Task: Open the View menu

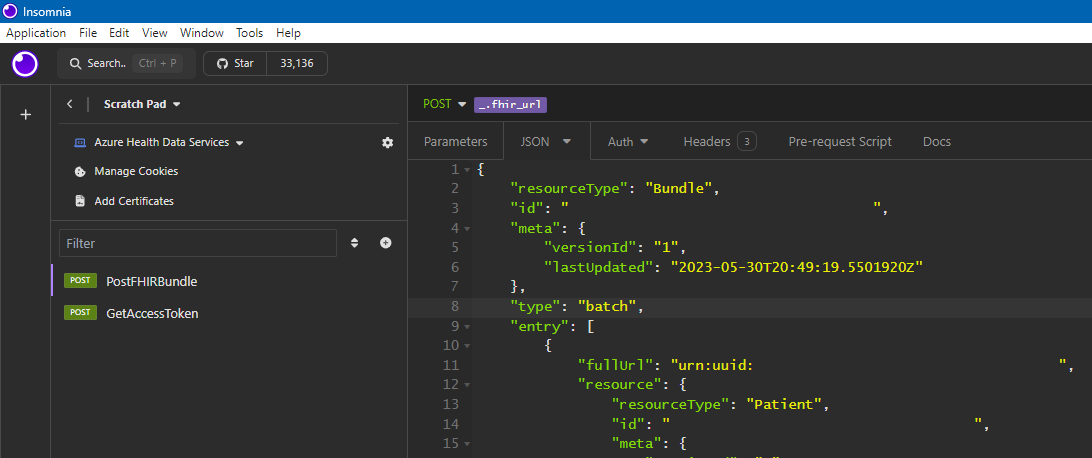Action: (x=155, y=33)
